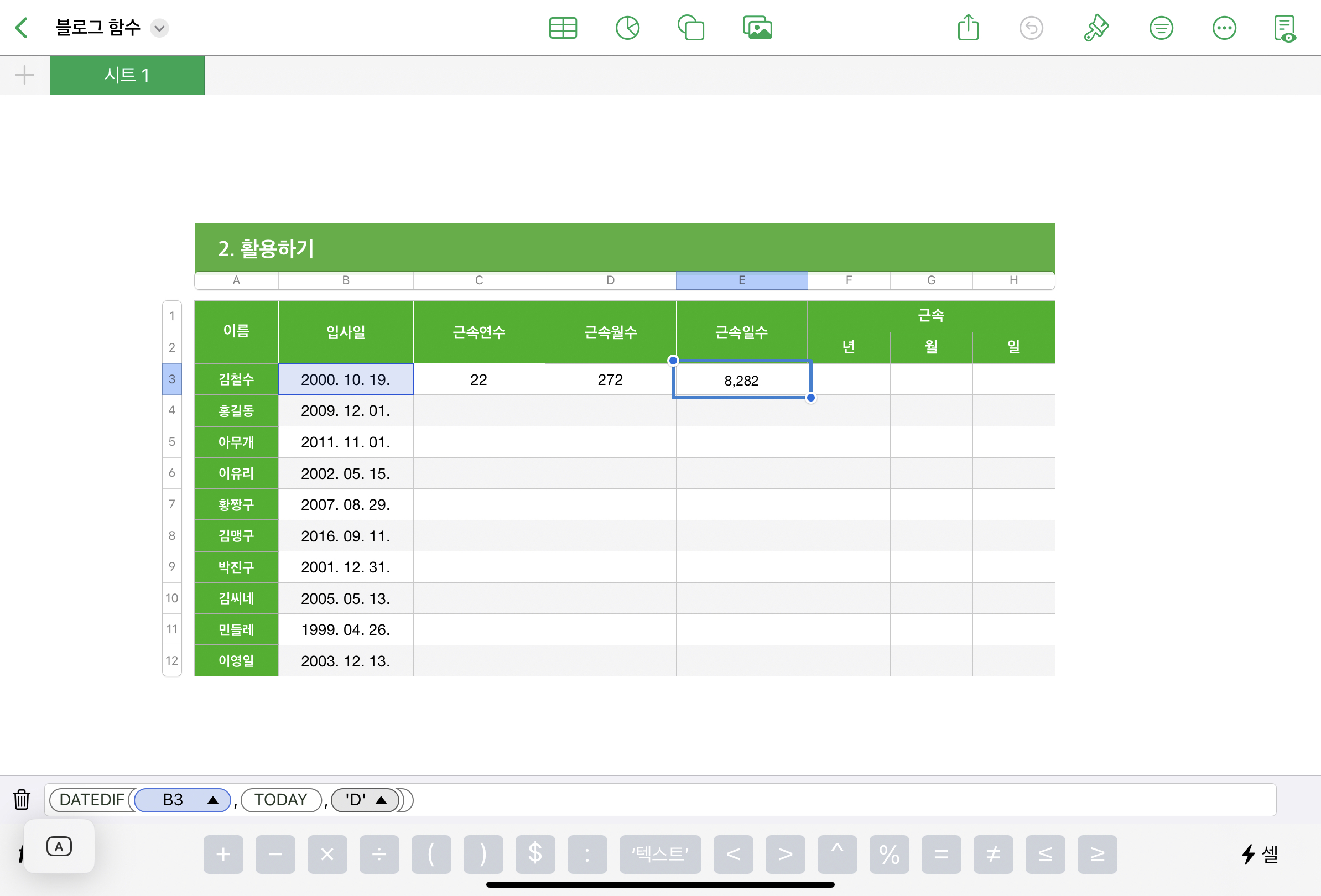Insert the greater-than-or-equal operator

tap(1097, 854)
